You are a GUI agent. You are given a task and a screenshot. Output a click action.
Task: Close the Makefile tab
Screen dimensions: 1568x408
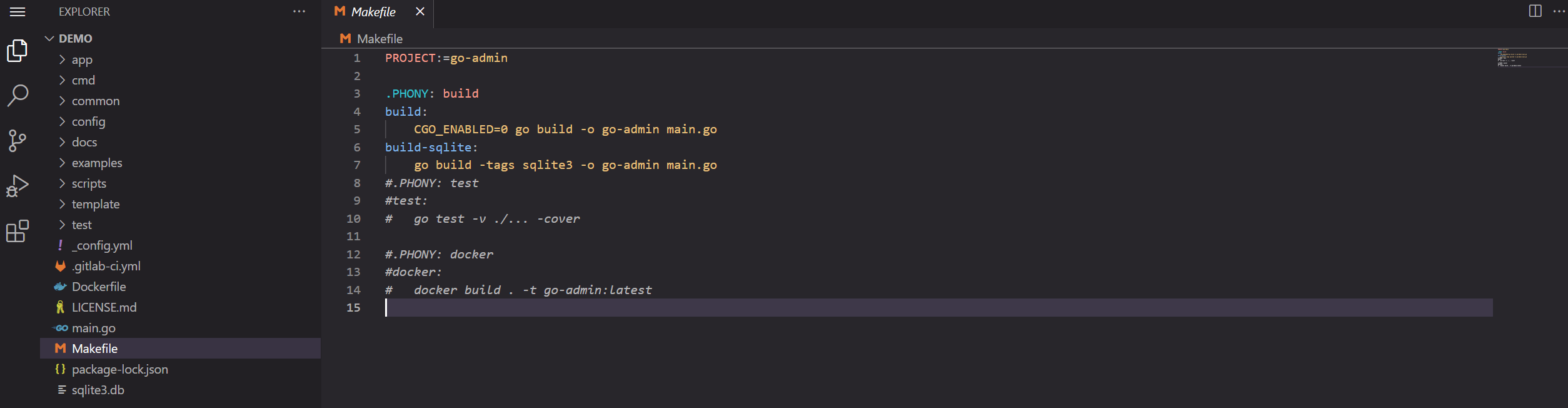420,12
